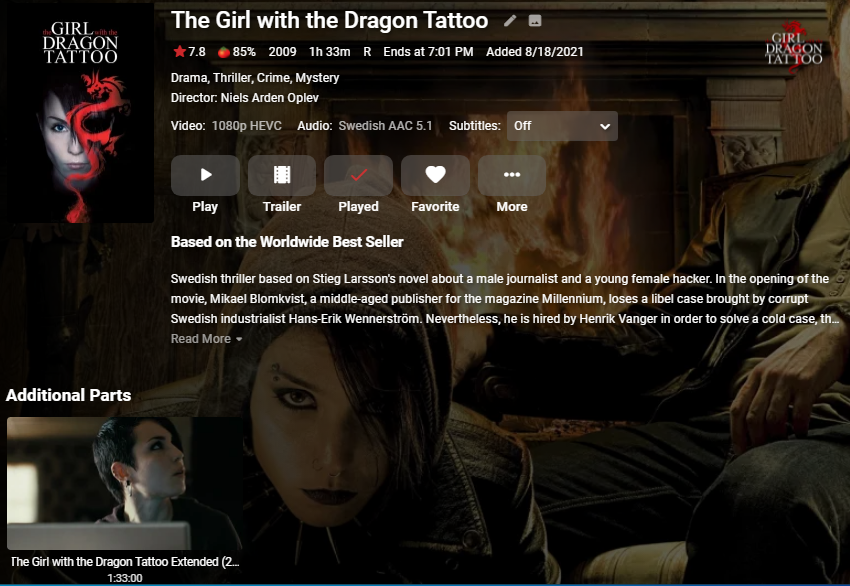
Task: Open director Niels Arden Oplev link
Action: tap(269, 98)
